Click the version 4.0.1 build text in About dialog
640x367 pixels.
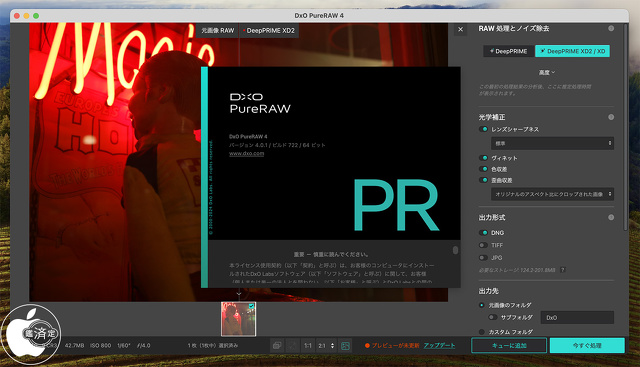coord(277,145)
